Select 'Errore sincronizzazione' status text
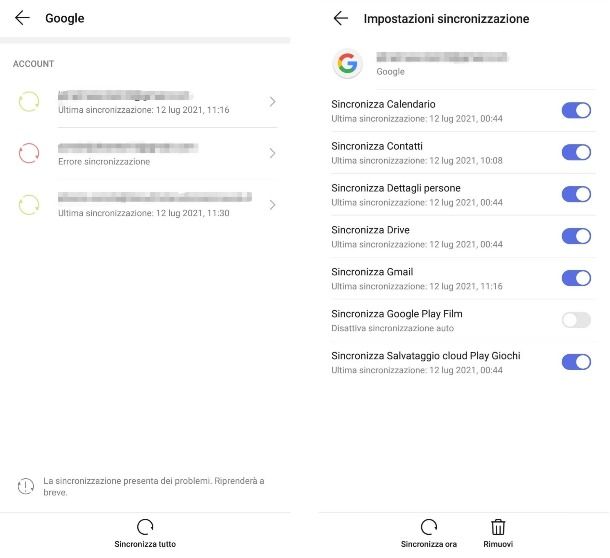Image resolution: width=610 pixels, height=558 pixels. click(x=104, y=161)
